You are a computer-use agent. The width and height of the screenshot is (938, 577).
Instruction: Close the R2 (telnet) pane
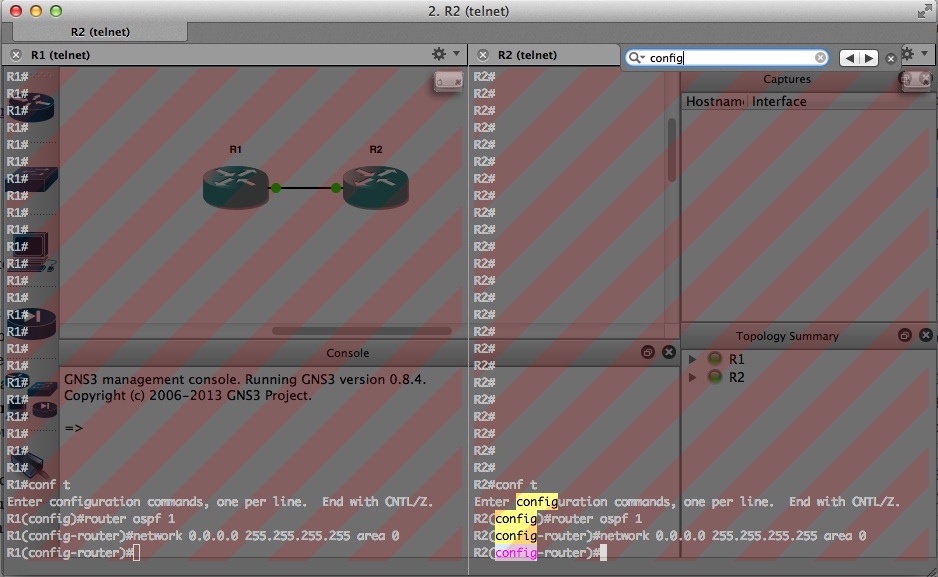[x=483, y=55]
